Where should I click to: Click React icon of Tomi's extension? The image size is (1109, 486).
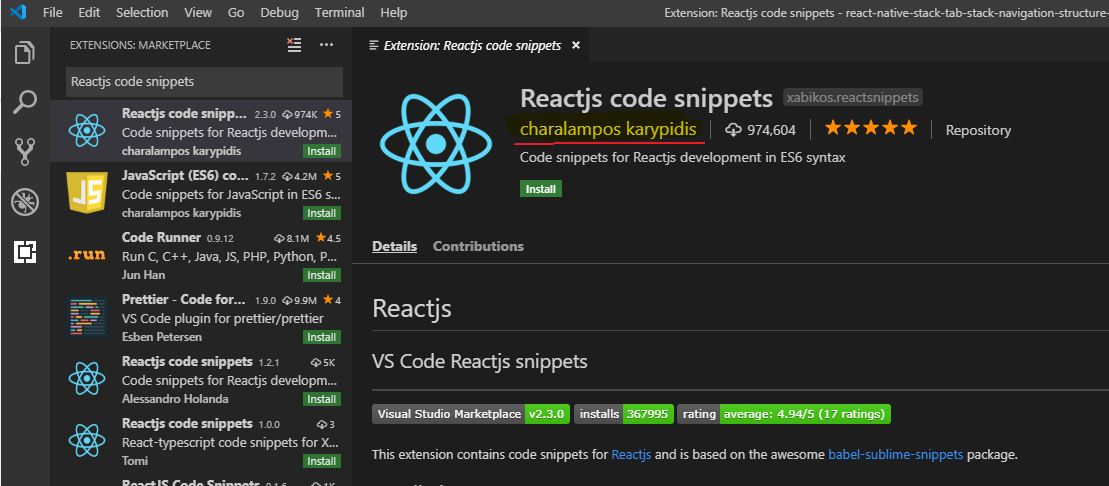pos(87,440)
